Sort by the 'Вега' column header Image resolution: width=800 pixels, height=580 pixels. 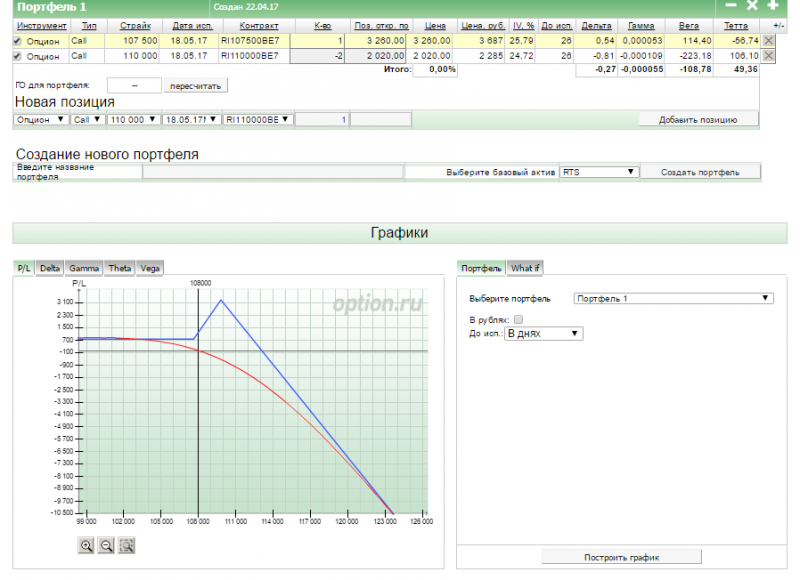(689, 26)
